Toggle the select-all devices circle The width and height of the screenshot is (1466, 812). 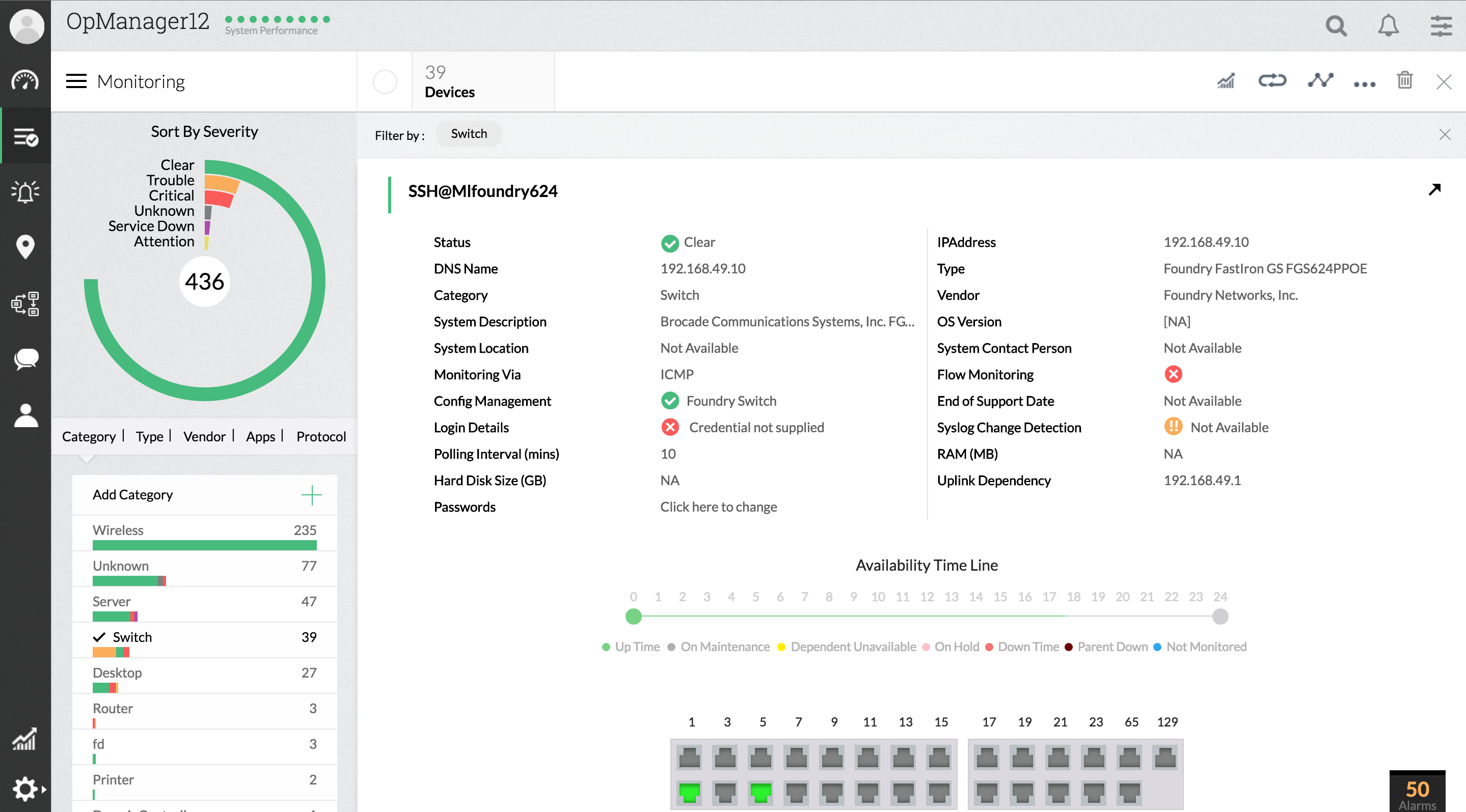point(385,82)
